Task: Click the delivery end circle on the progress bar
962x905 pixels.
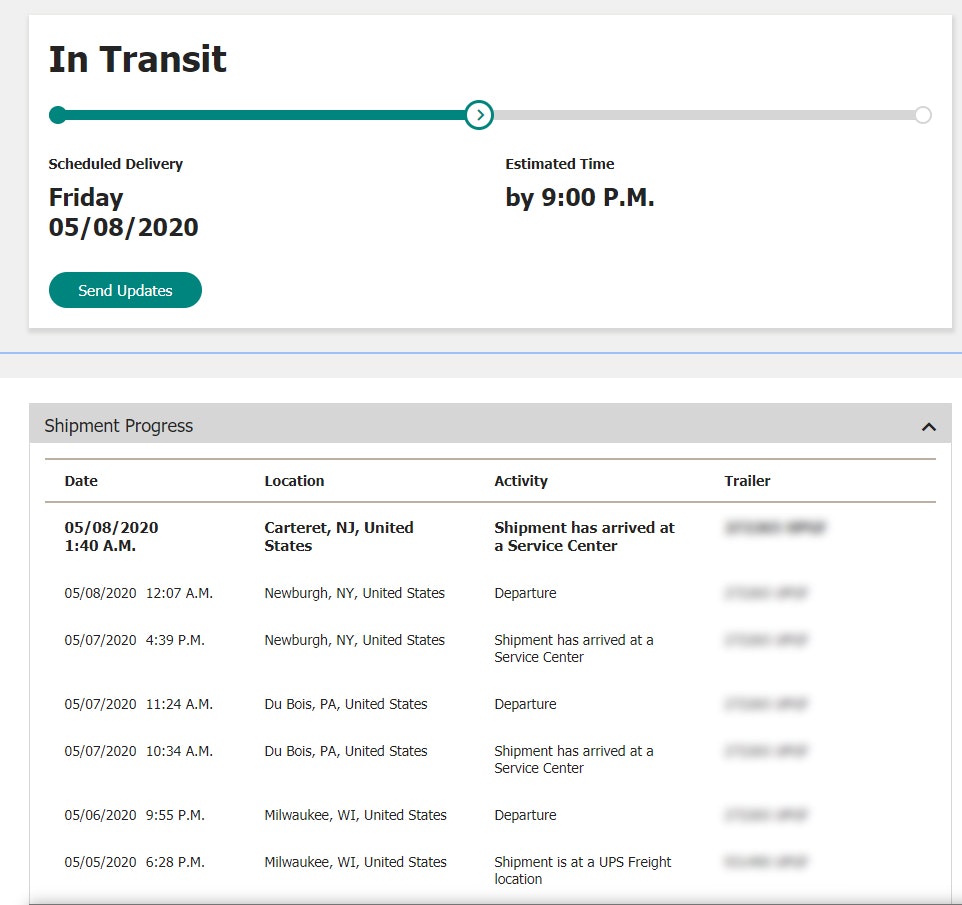Action: click(922, 115)
